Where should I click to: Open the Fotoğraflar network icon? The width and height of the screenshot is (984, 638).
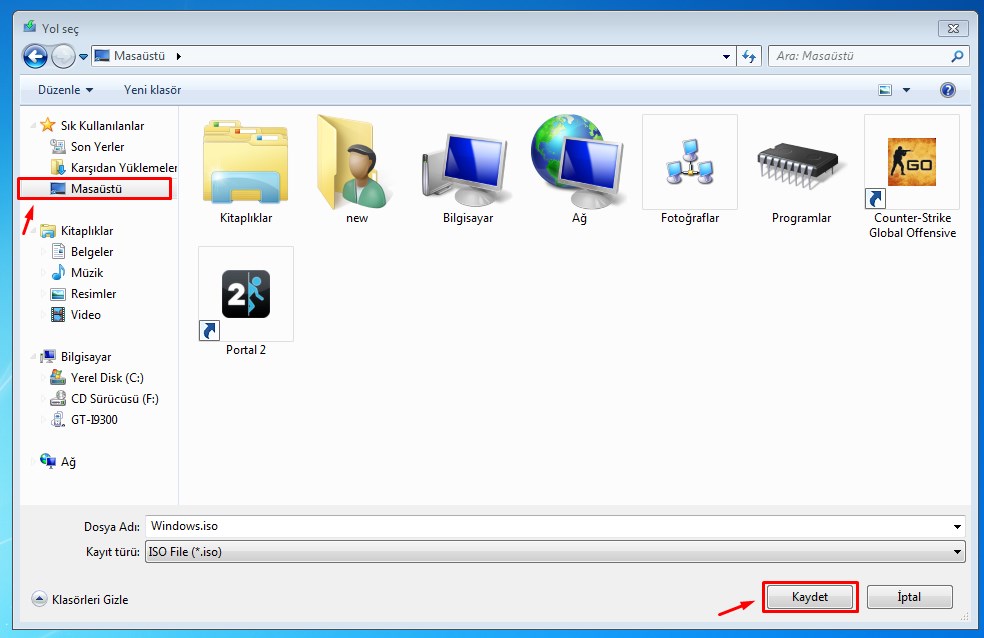pyautogui.click(x=689, y=162)
